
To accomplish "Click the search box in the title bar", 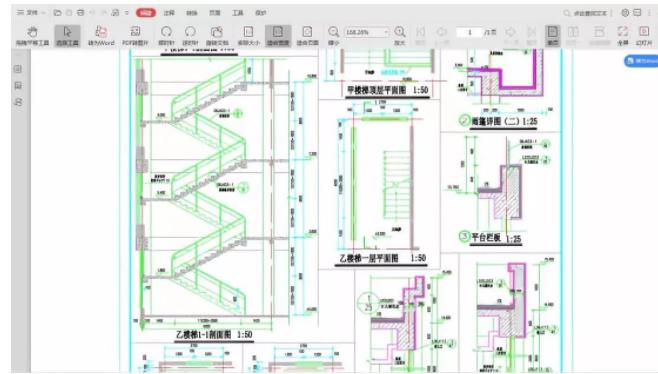I will 586,13.
